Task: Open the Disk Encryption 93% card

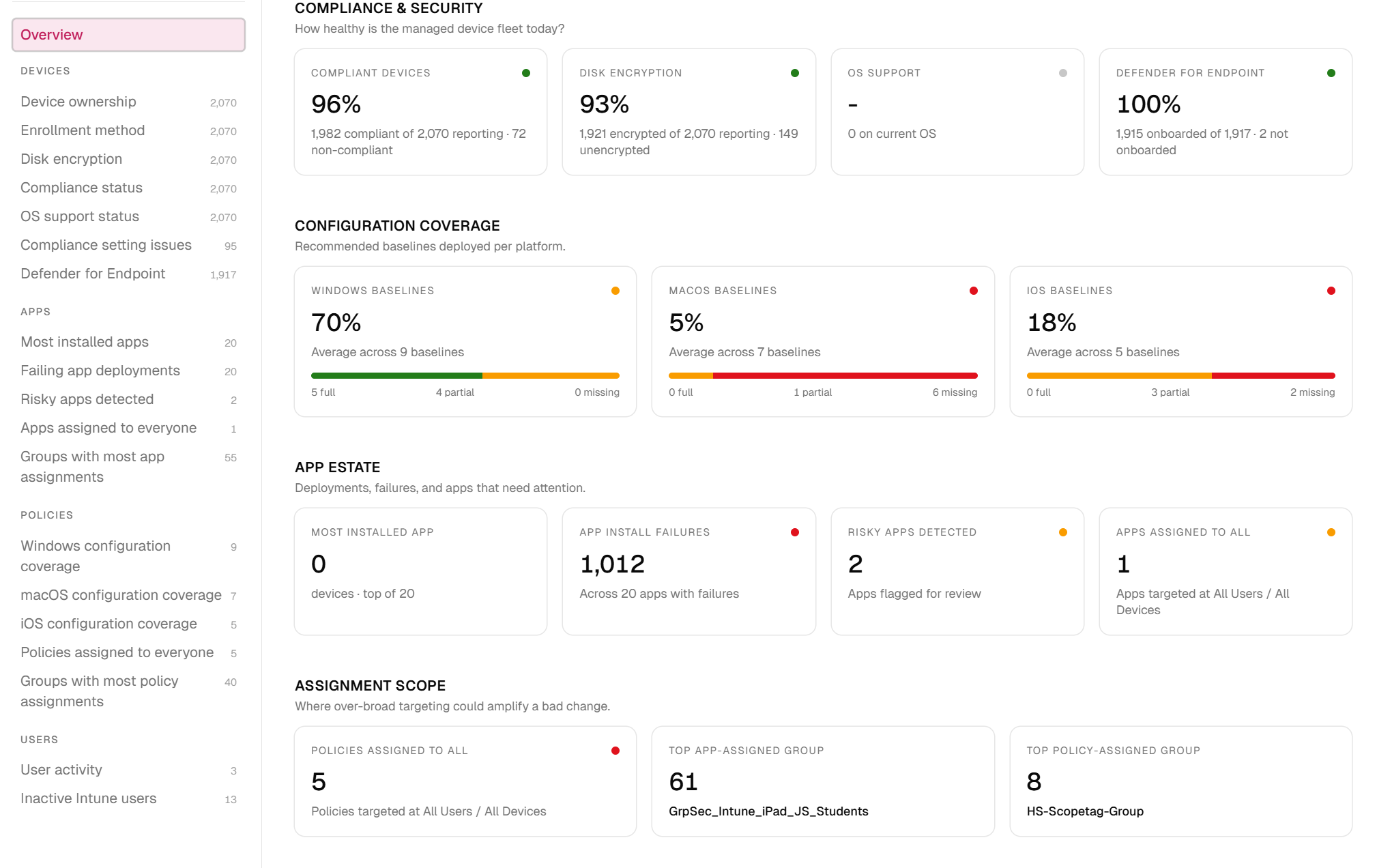Action: tap(689, 112)
